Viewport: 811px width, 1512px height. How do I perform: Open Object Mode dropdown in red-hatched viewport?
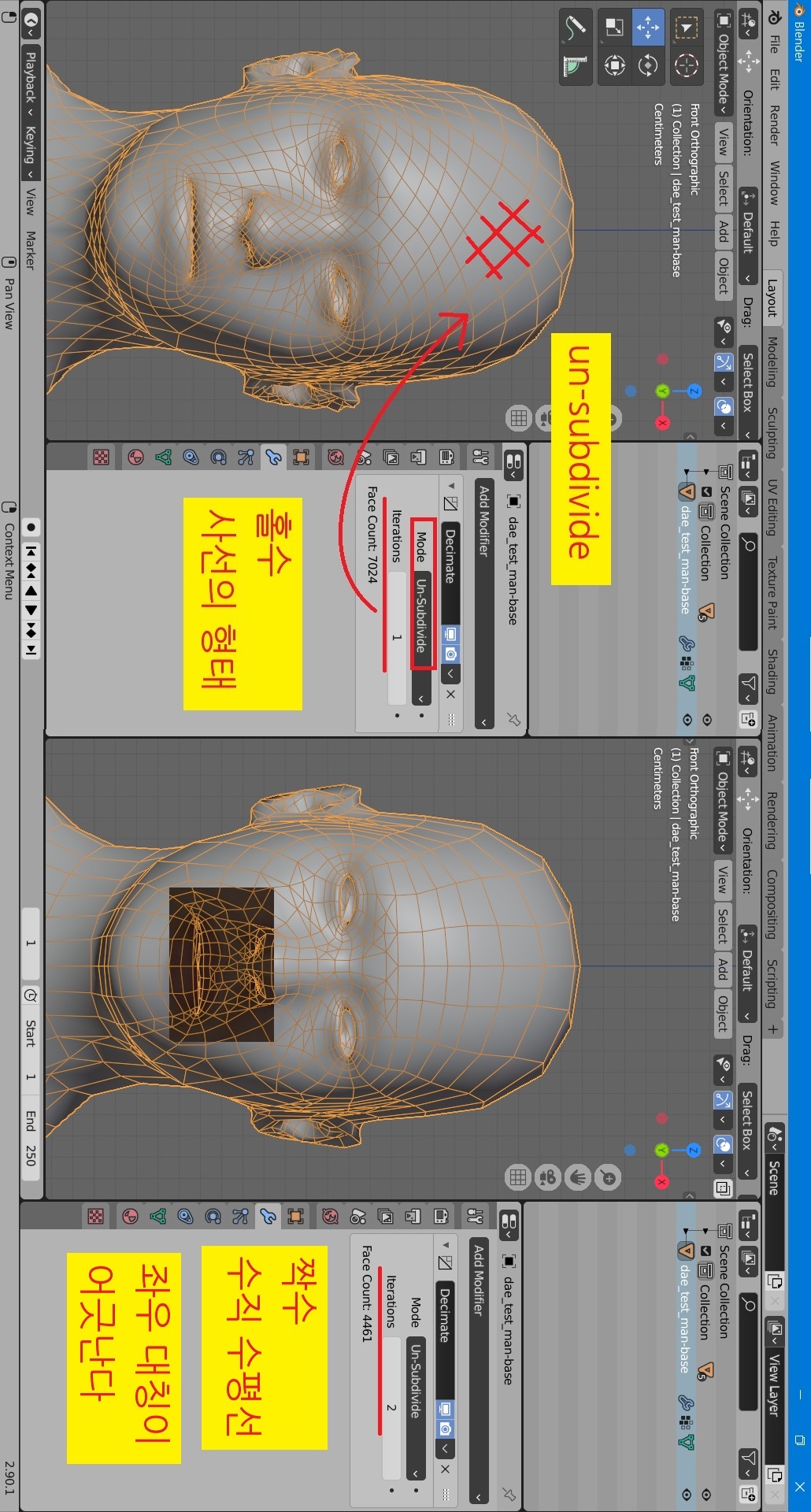tap(723, 63)
